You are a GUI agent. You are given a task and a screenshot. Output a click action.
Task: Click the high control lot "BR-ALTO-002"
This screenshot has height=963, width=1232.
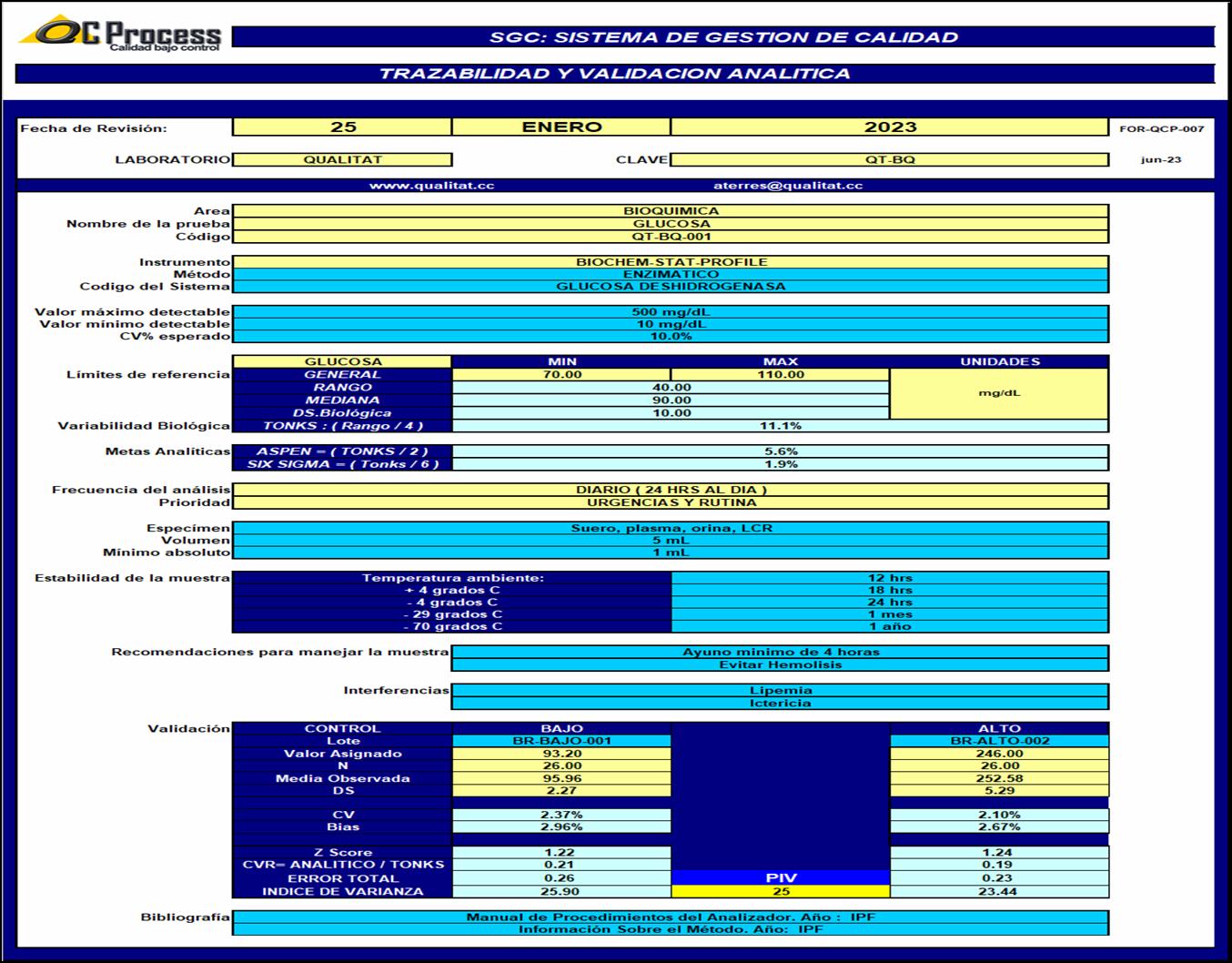tap(999, 741)
